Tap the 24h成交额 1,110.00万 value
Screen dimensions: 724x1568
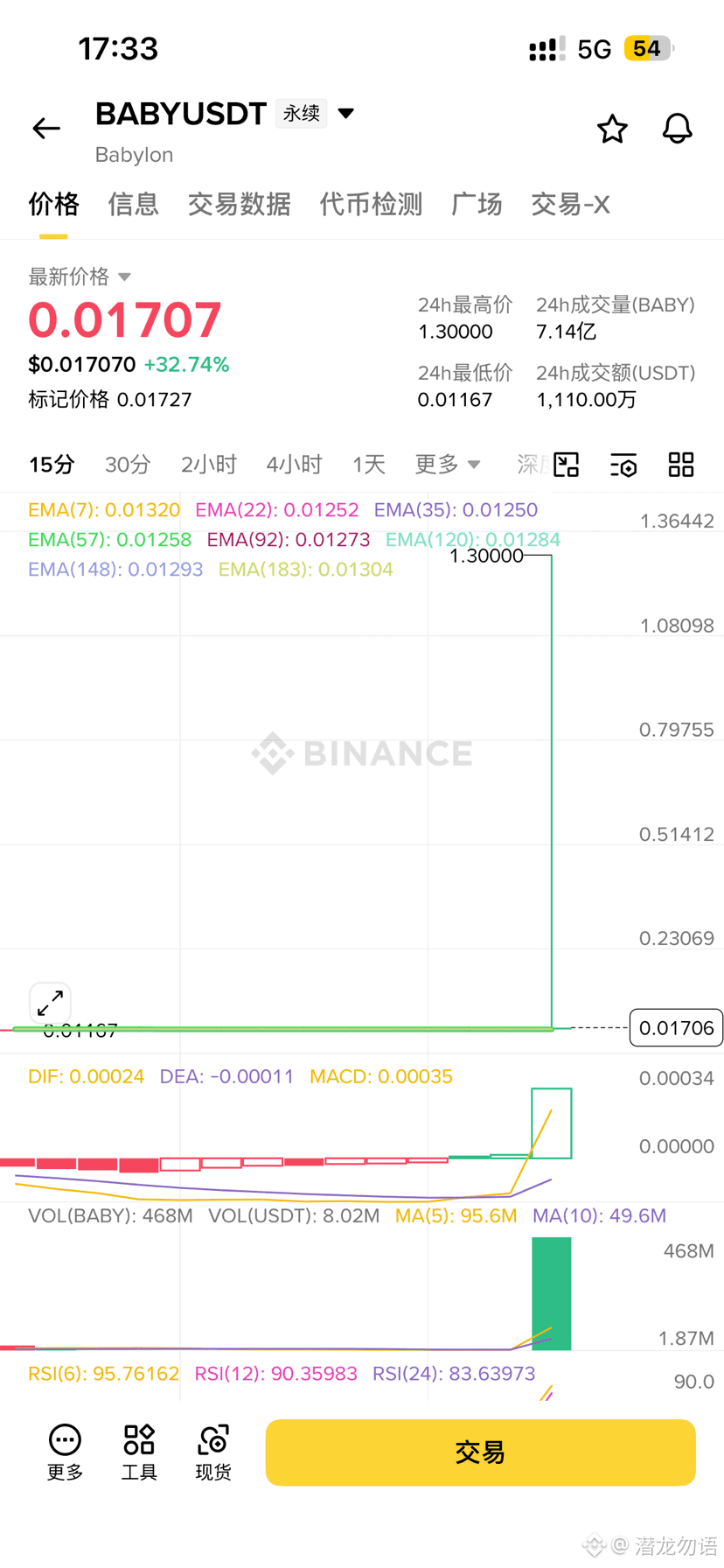click(x=586, y=400)
